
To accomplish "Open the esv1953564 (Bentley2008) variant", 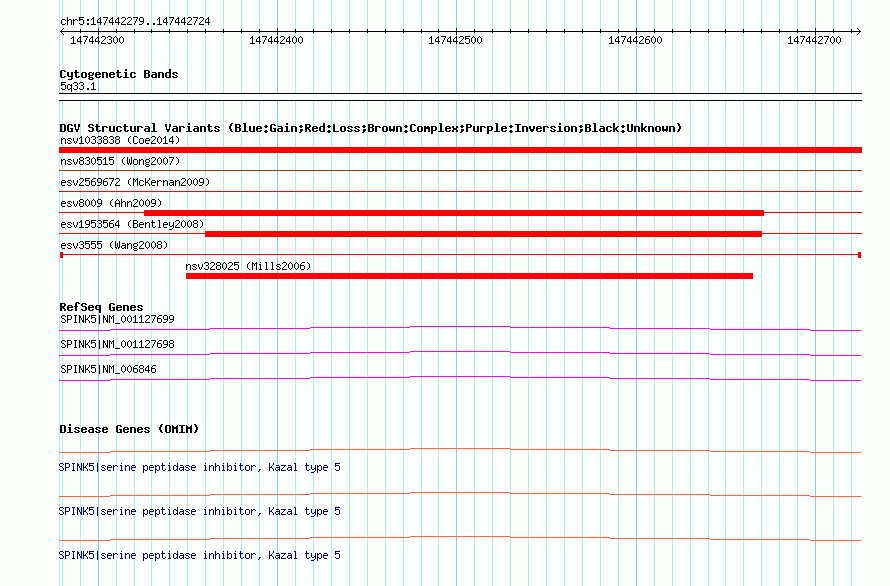I will pos(132,224).
